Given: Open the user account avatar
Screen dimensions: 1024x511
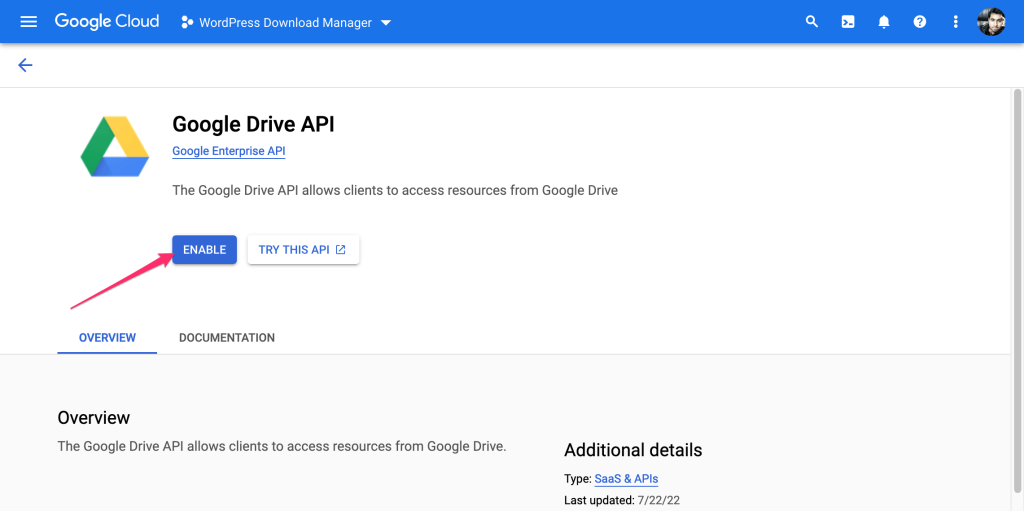Looking at the screenshot, I should pos(991,22).
